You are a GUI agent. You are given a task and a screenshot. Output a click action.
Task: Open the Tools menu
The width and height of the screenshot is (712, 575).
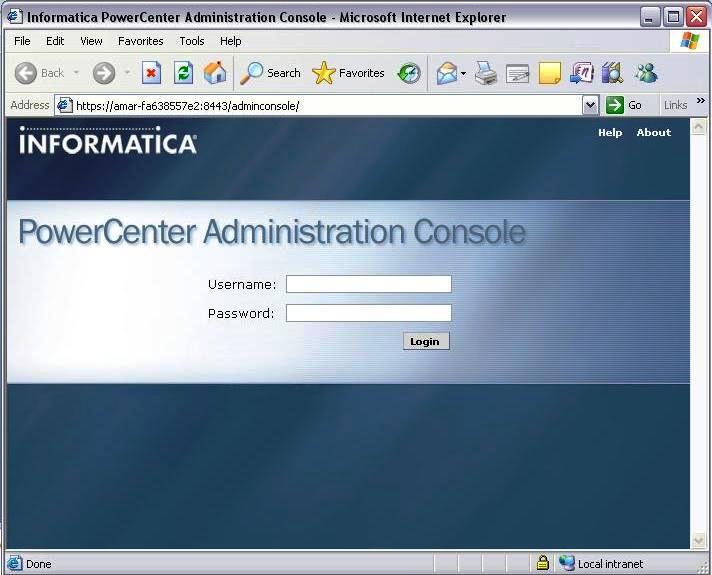point(192,41)
